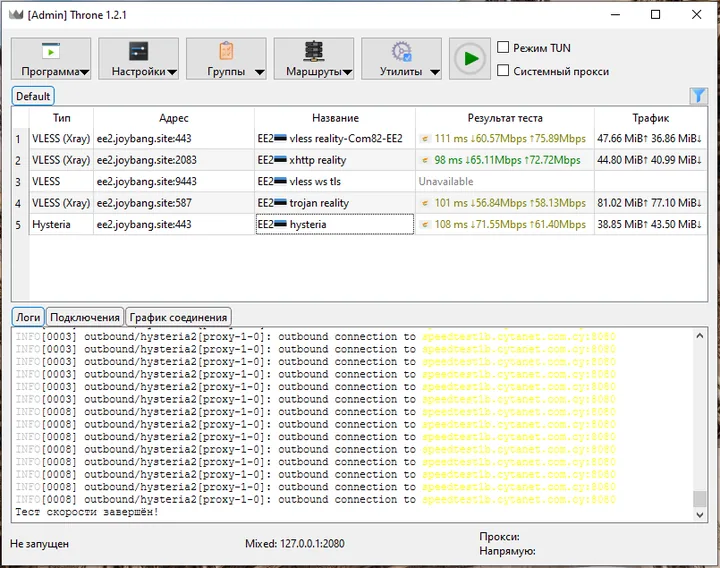Click flag icon beside xhttp reality

click(280, 160)
